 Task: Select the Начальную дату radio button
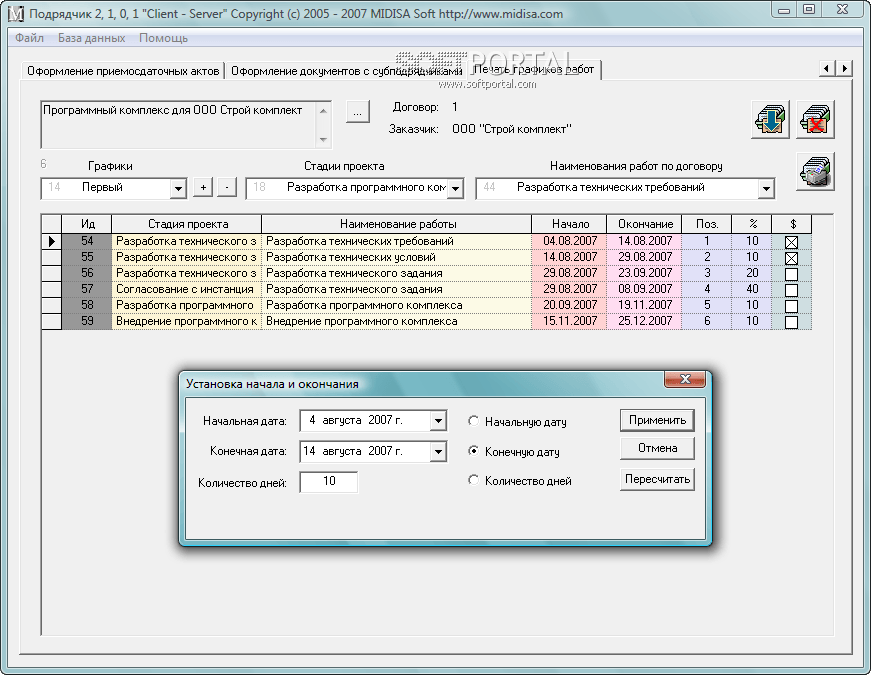[x=473, y=421]
